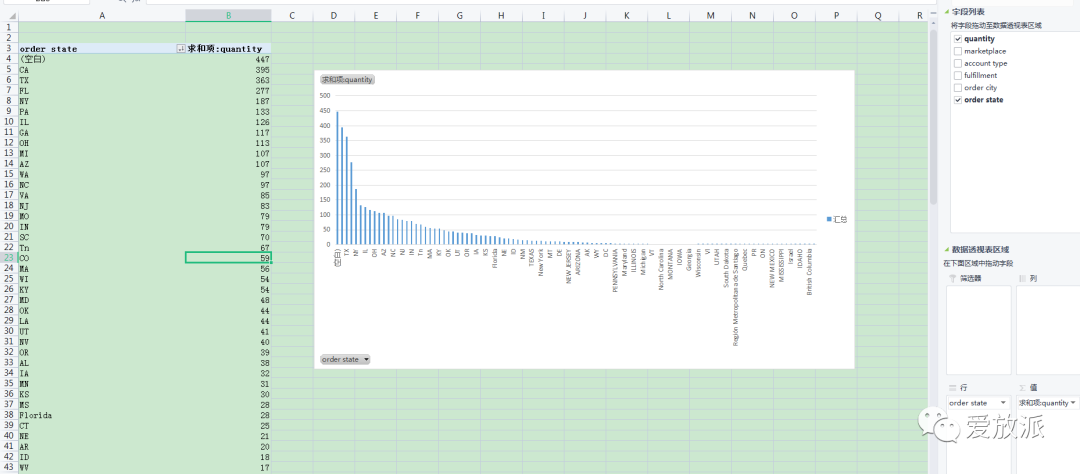Collapse the 数据透视表区域 section triangle

click(x=946, y=249)
